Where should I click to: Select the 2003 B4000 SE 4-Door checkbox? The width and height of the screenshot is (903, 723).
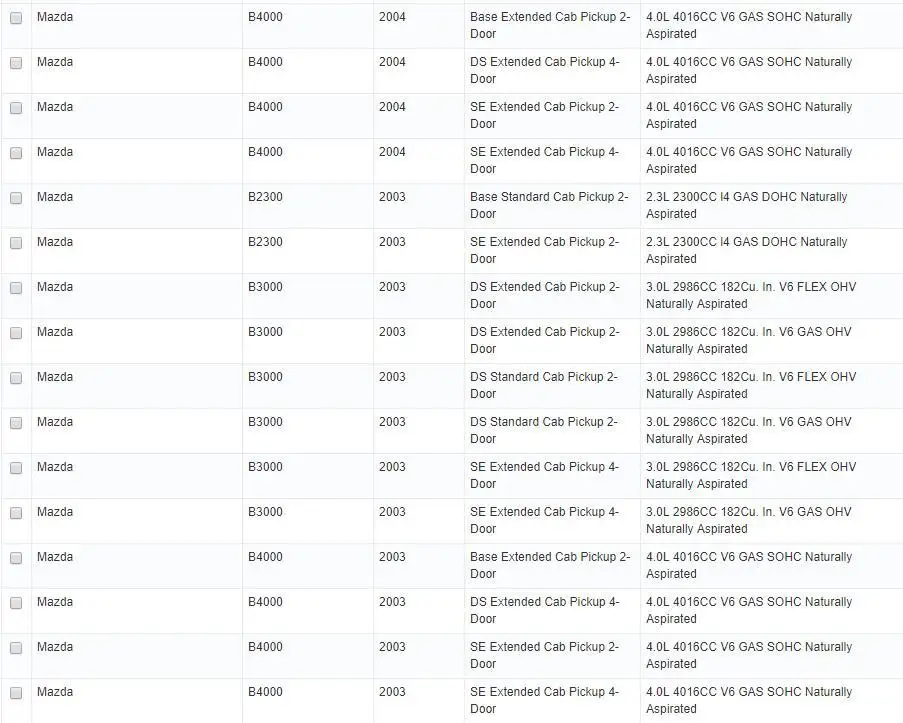click(16, 692)
